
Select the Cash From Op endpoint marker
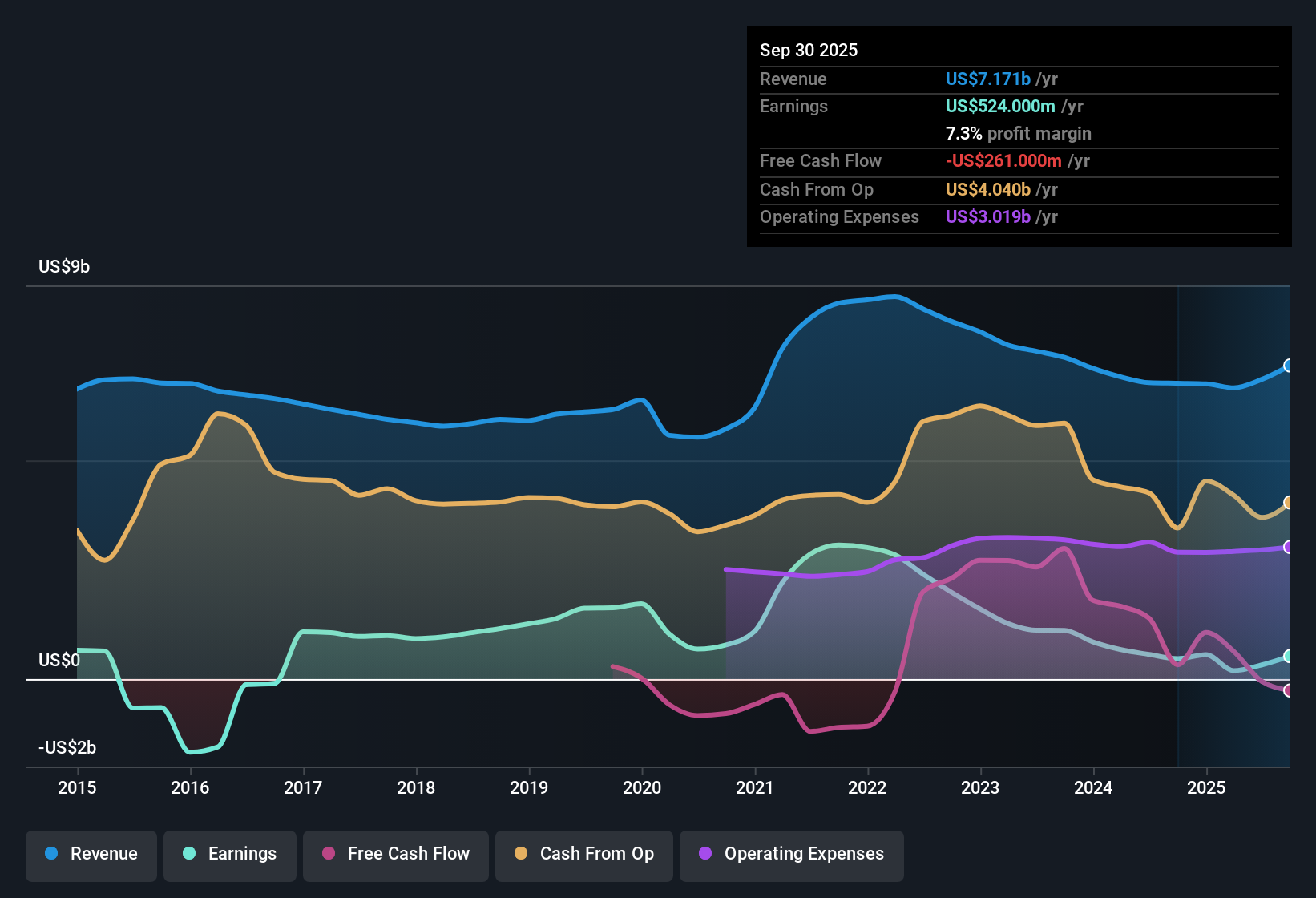coord(1289,501)
